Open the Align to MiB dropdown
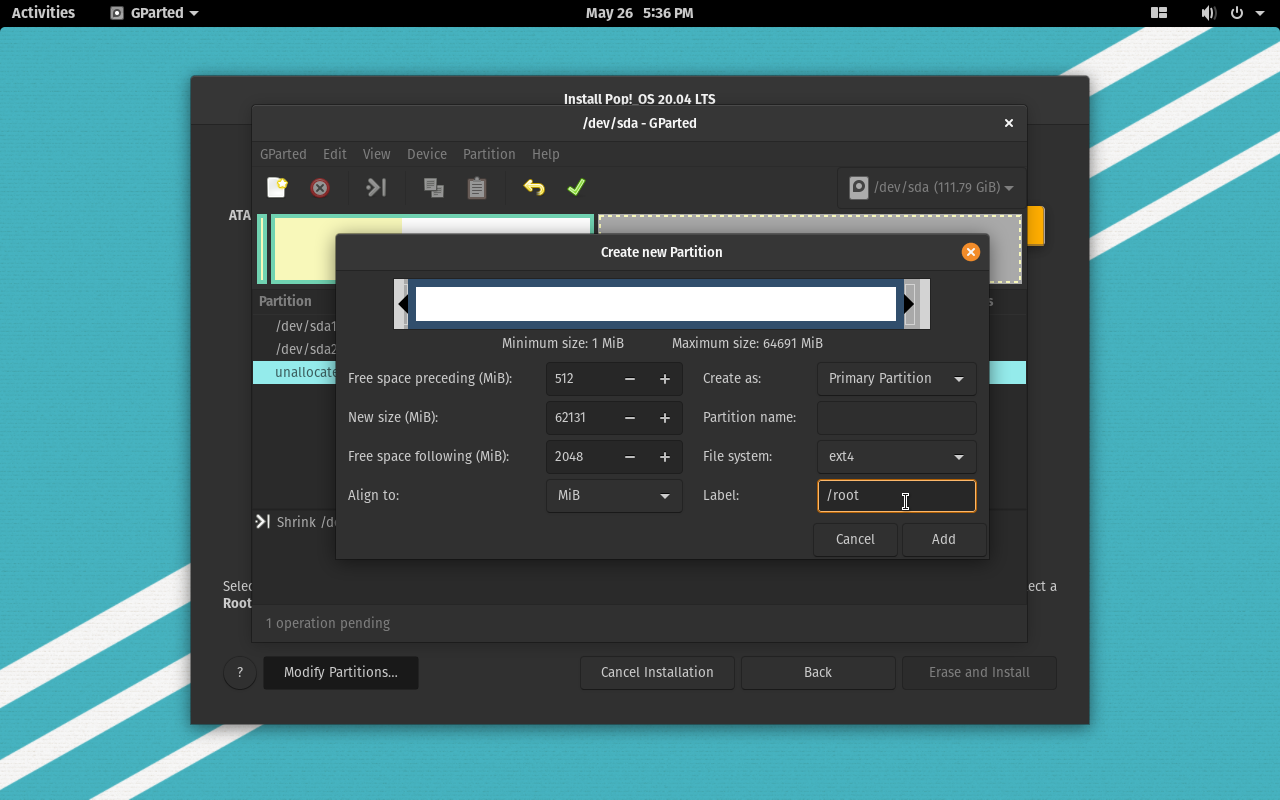This screenshot has height=800, width=1280. coord(613,495)
